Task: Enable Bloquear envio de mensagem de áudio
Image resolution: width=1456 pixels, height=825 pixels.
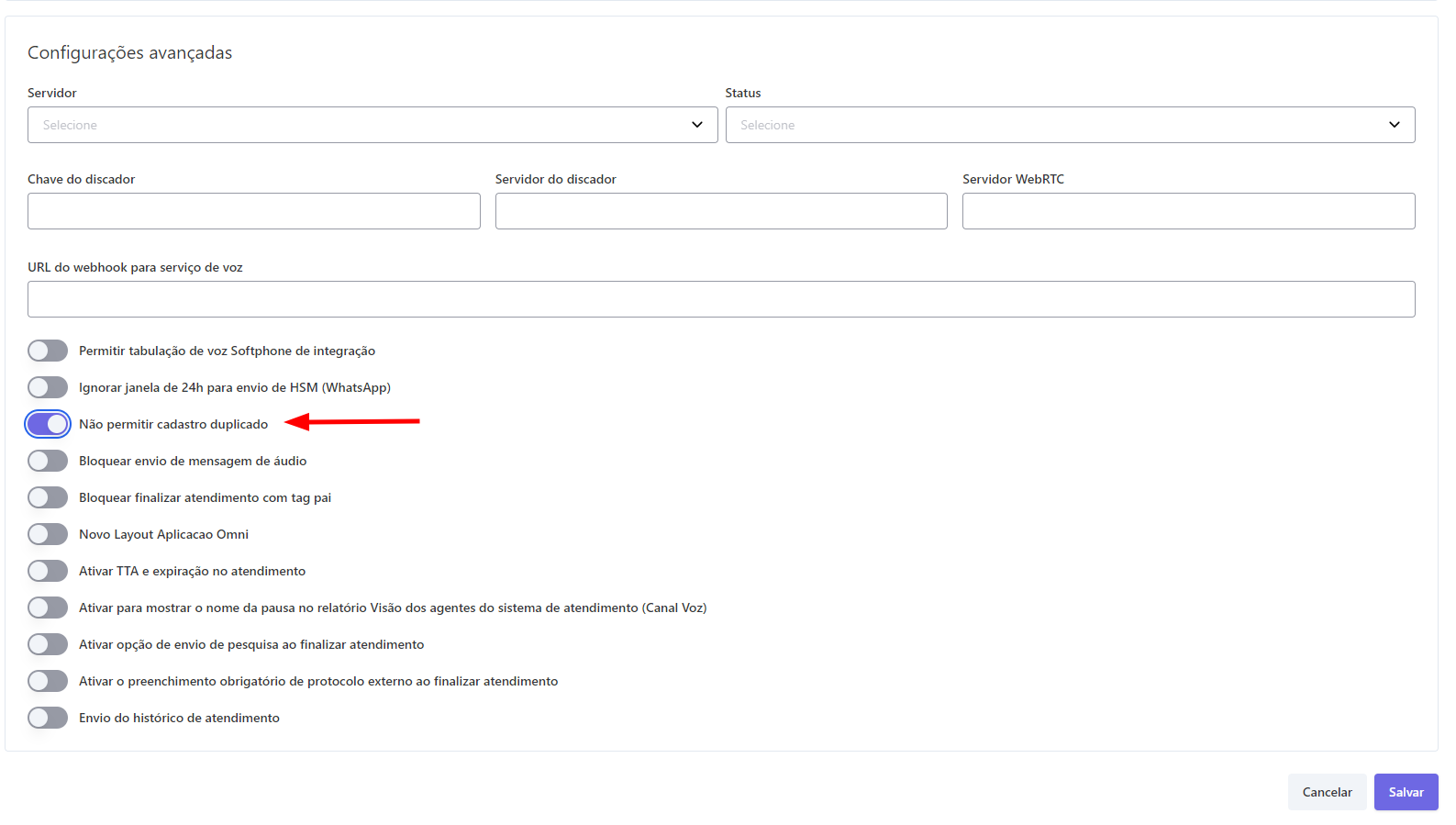Action: point(48,461)
